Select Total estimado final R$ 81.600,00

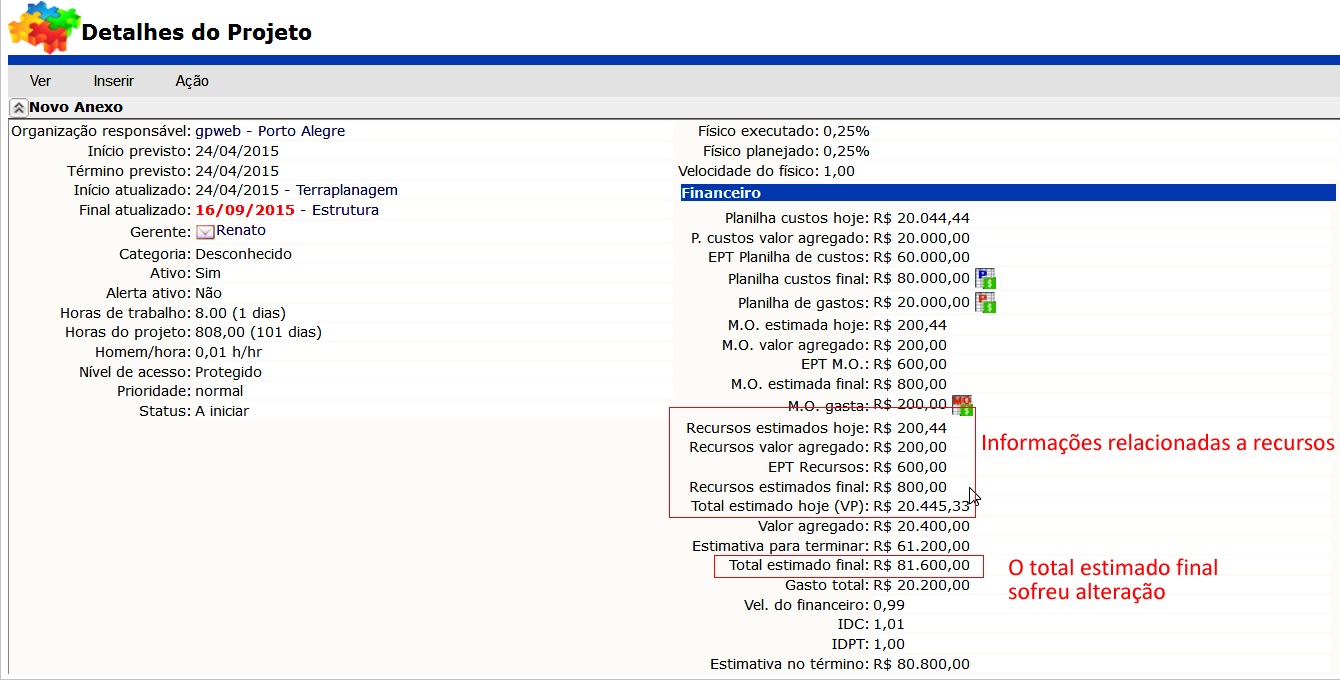coord(921,565)
